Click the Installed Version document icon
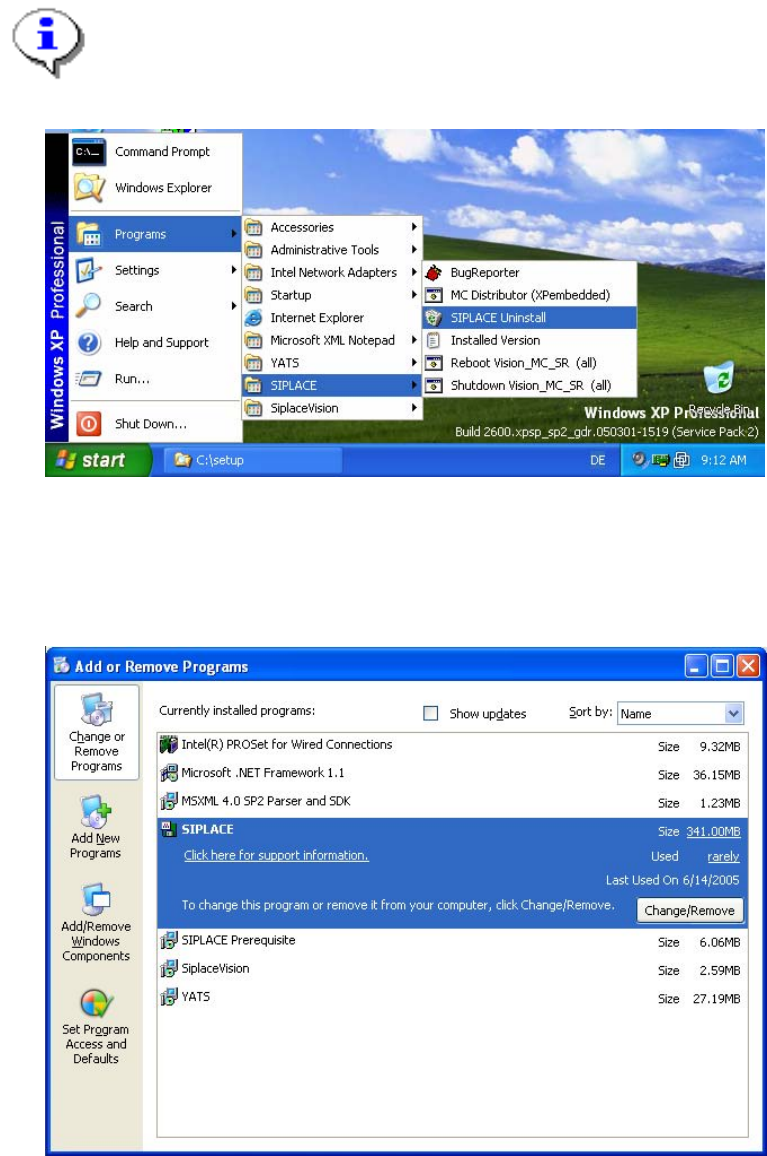Image resolution: width=767 pixels, height=1156 pixels. click(434, 340)
